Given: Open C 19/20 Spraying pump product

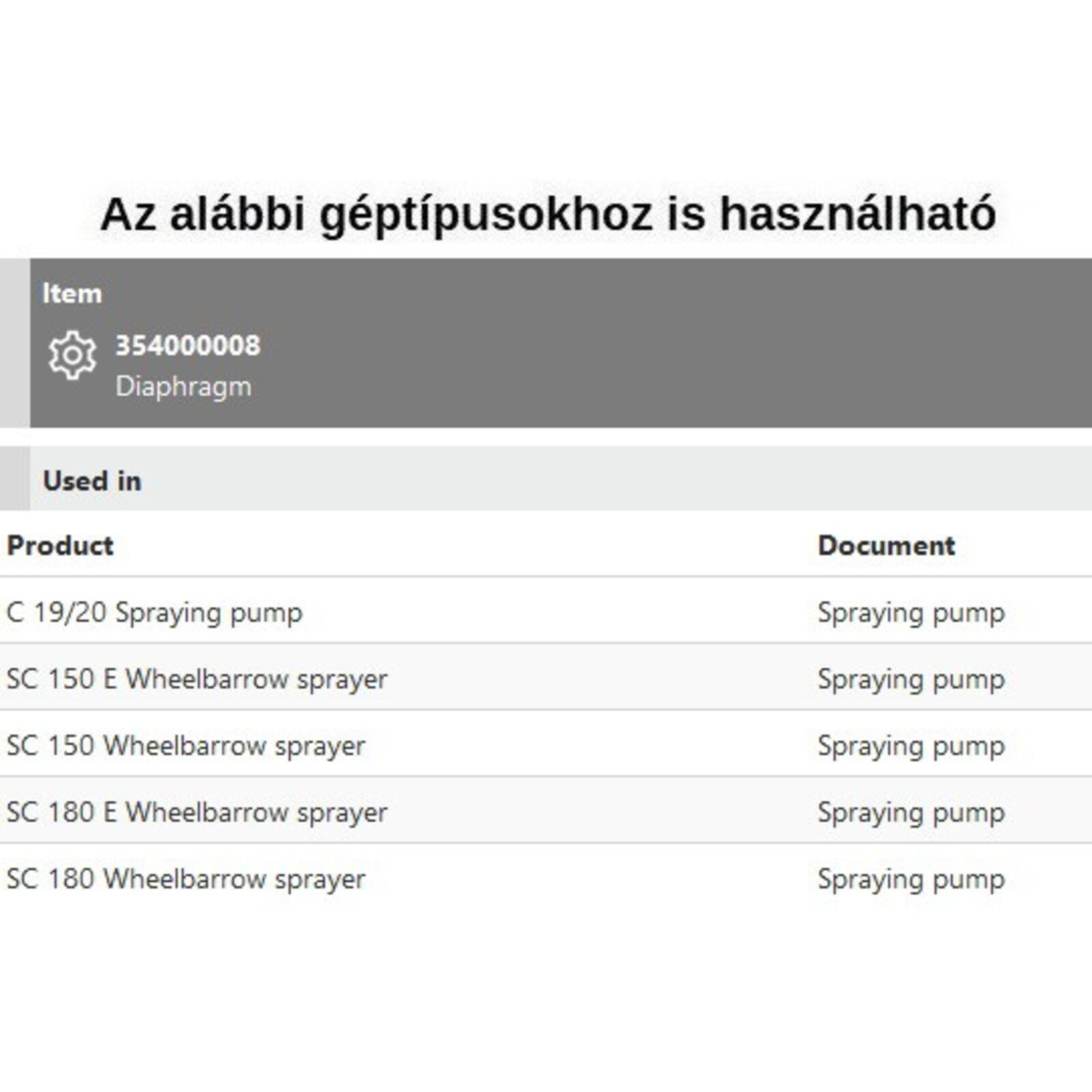Looking at the screenshot, I should (x=154, y=612).
